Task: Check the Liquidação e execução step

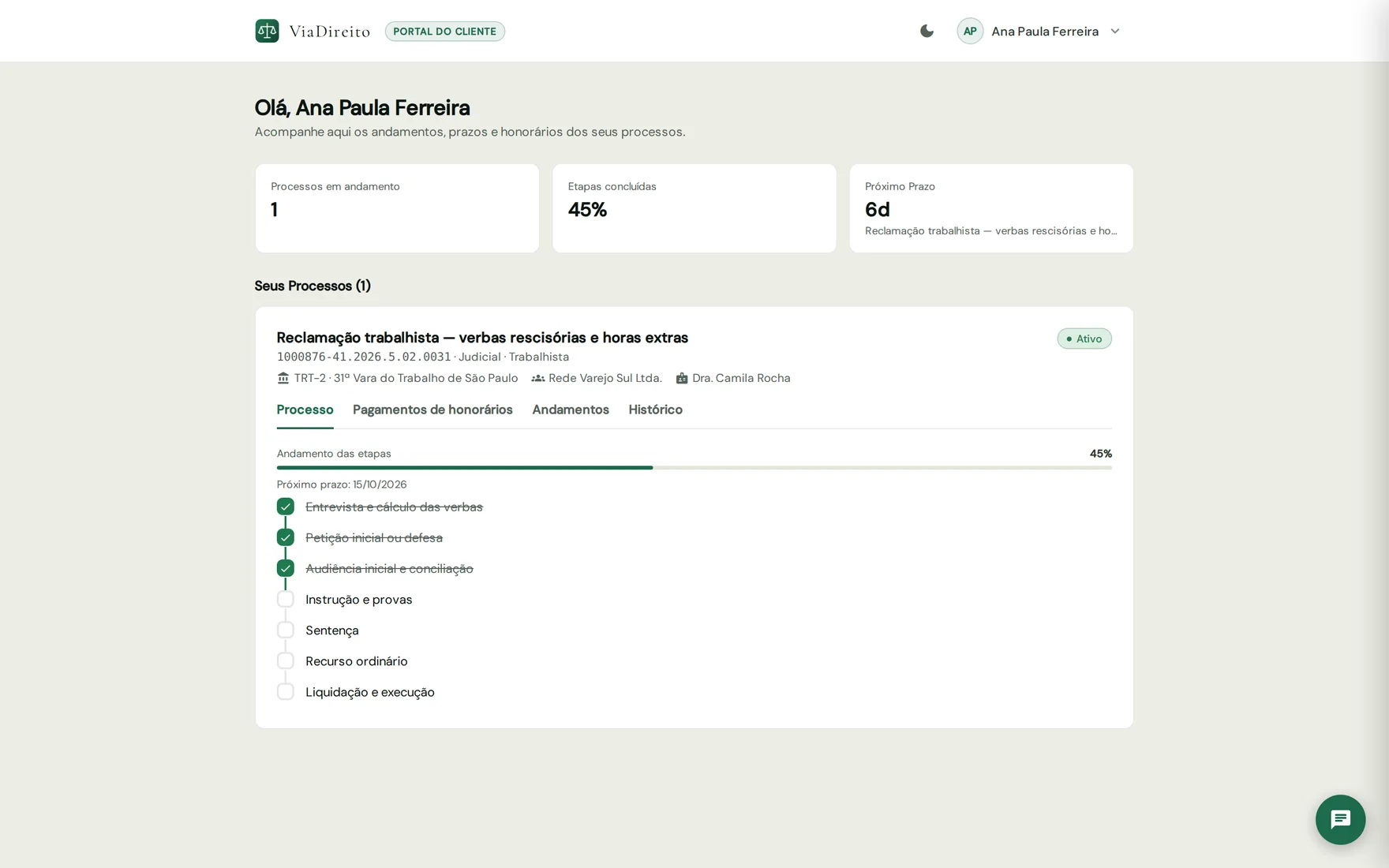Action: 286,691
